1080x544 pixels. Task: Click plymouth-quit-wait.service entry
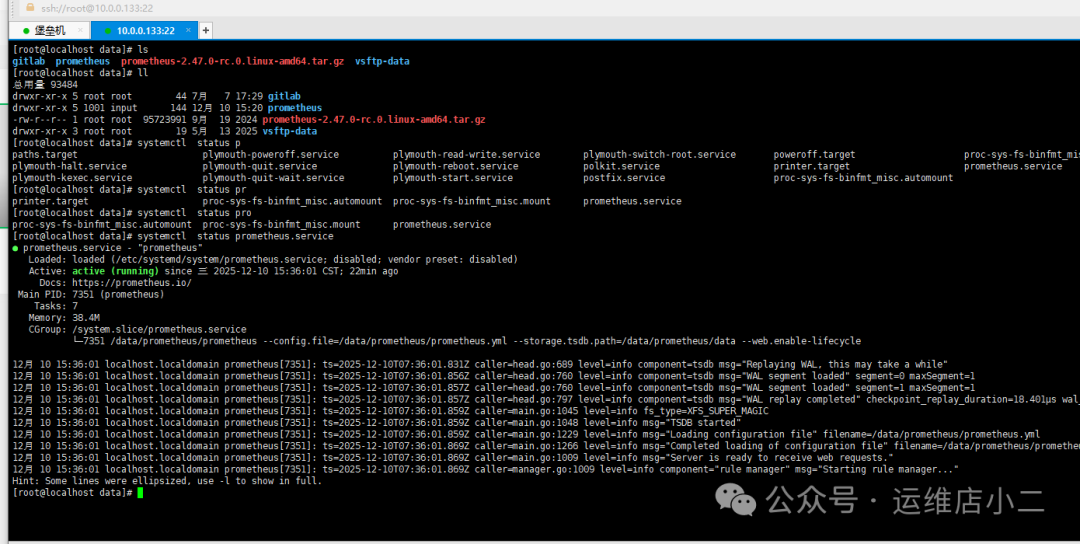coord(273,178)
